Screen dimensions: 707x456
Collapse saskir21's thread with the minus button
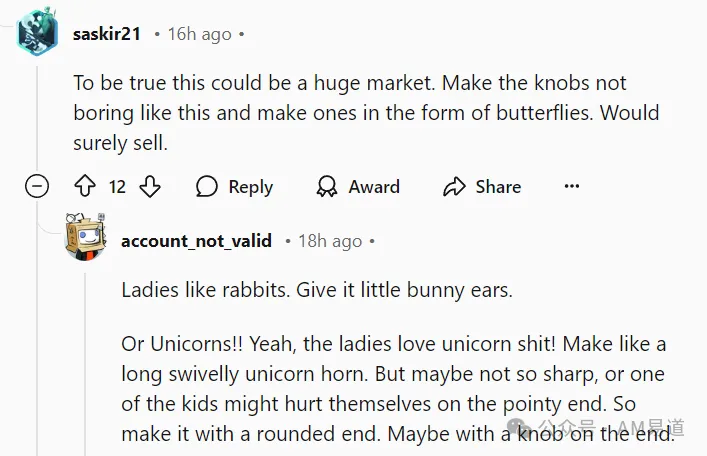37,186
